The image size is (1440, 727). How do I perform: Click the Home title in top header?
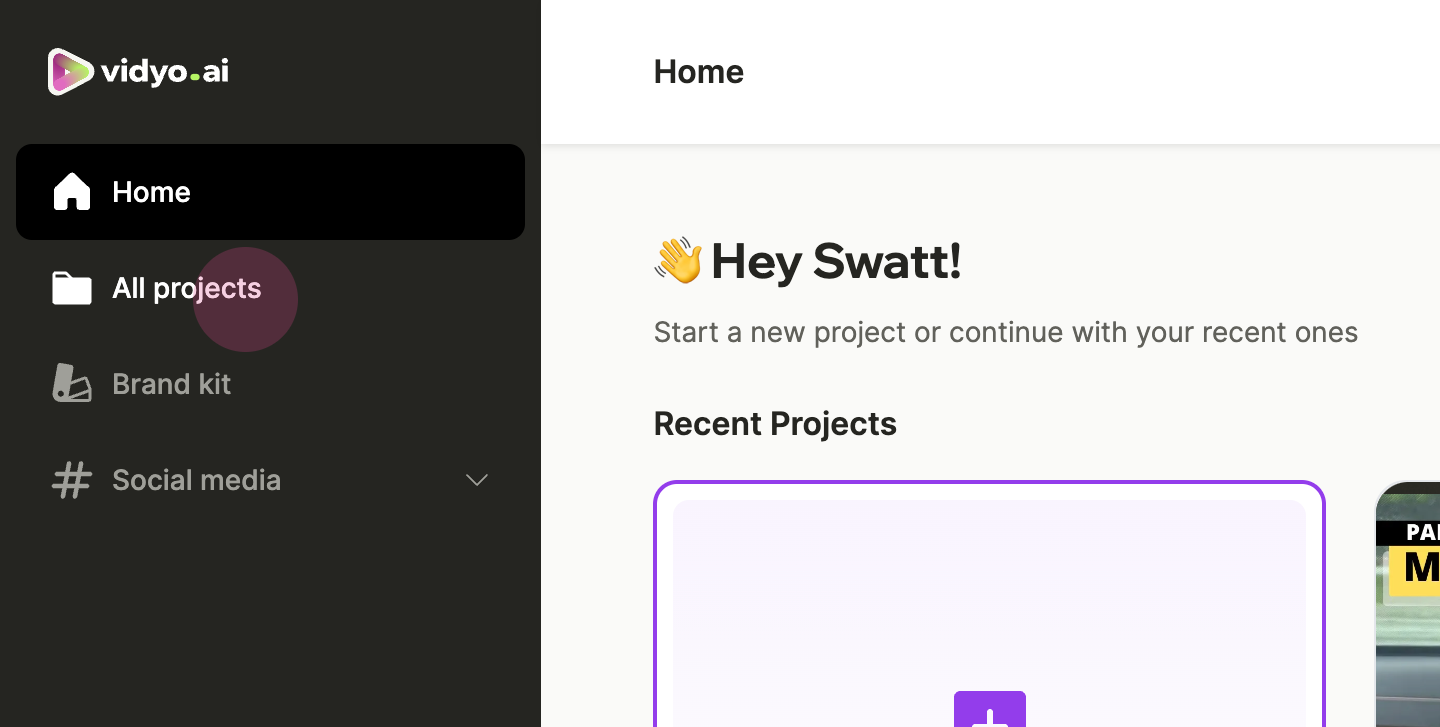tap(699, 72)
